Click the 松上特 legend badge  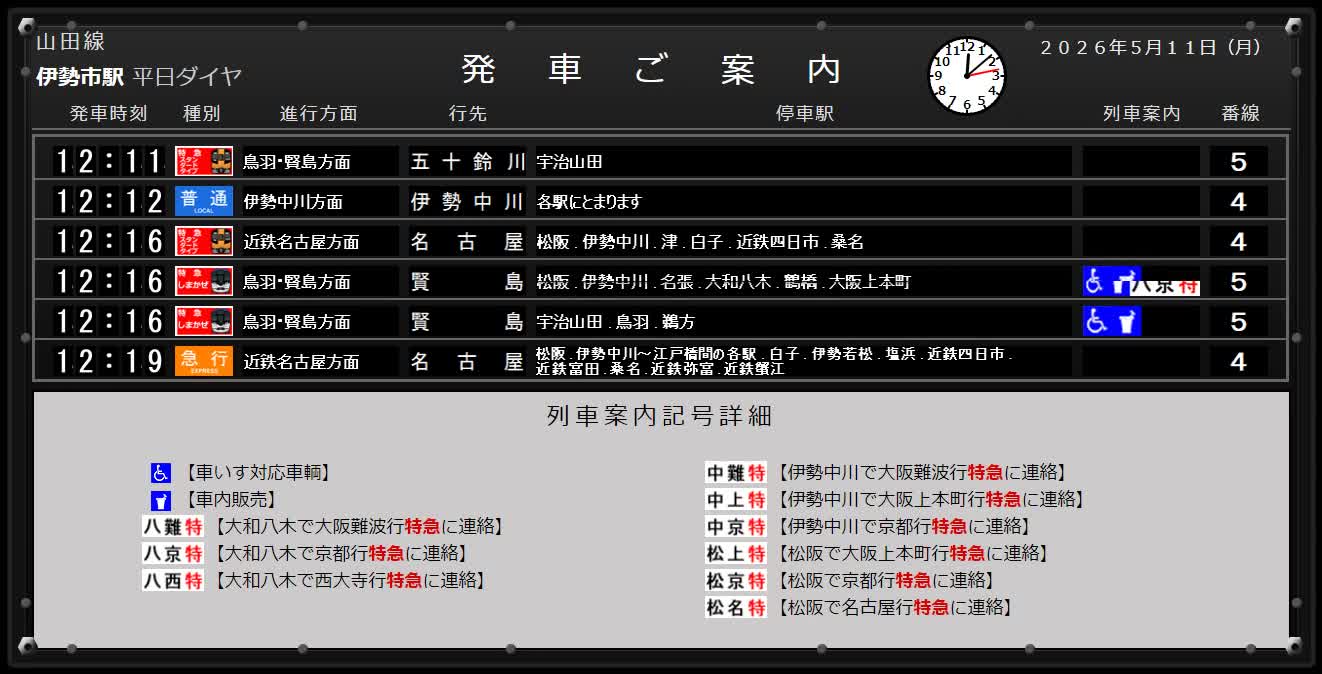coord(736,554)
